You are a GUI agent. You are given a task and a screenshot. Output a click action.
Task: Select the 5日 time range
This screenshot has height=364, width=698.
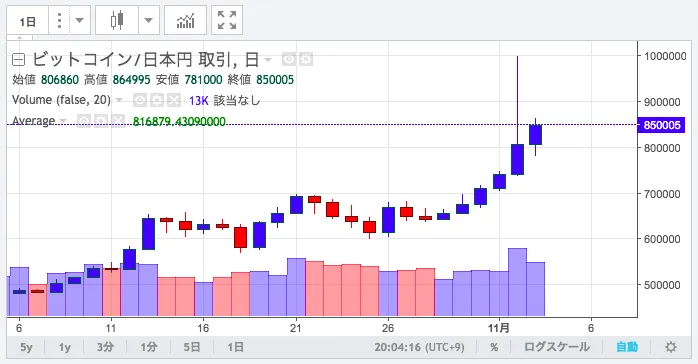pyautogui.click(x=192, y=347)
